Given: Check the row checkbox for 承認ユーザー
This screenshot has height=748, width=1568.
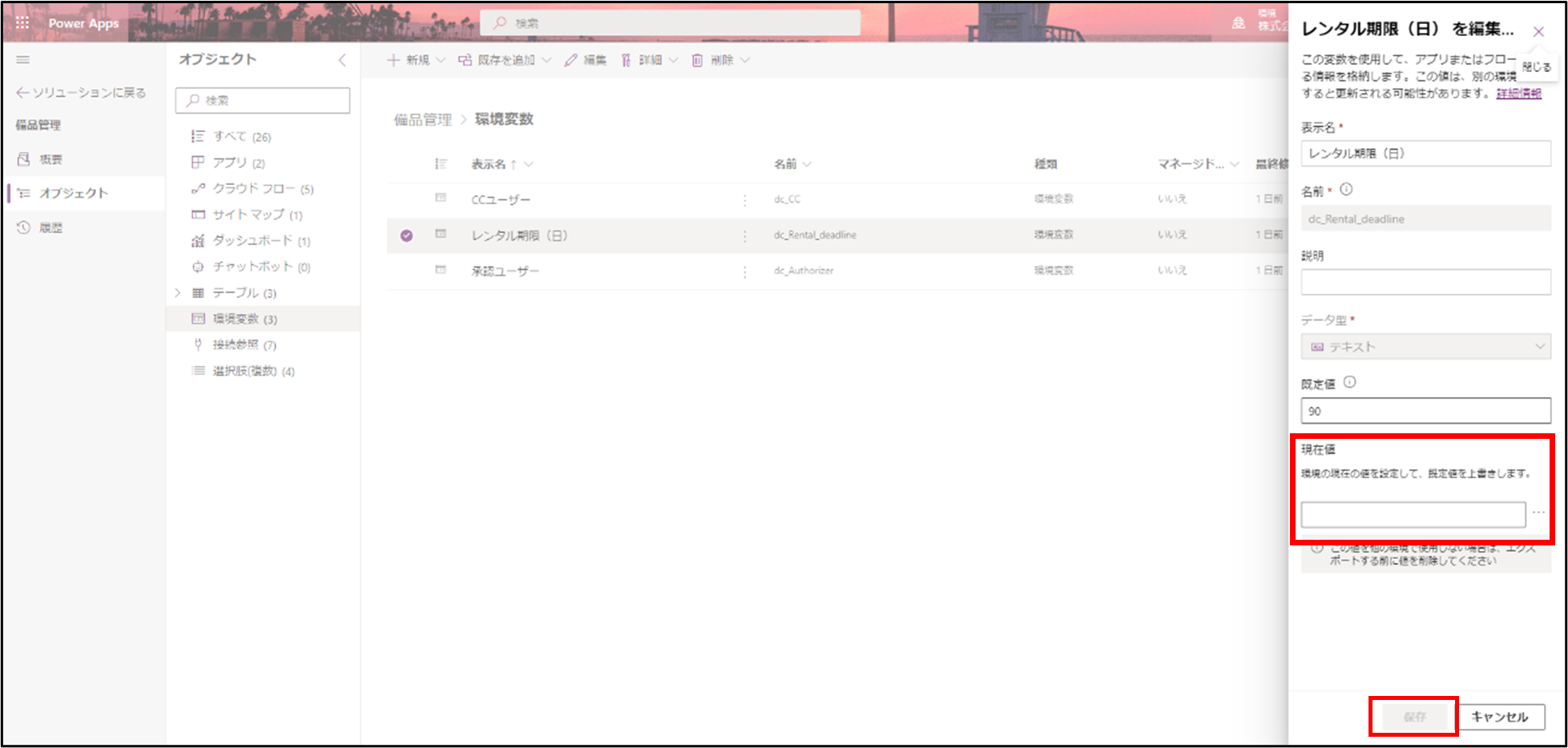Looking at the screenshot, I should click(x=407, y=270).
